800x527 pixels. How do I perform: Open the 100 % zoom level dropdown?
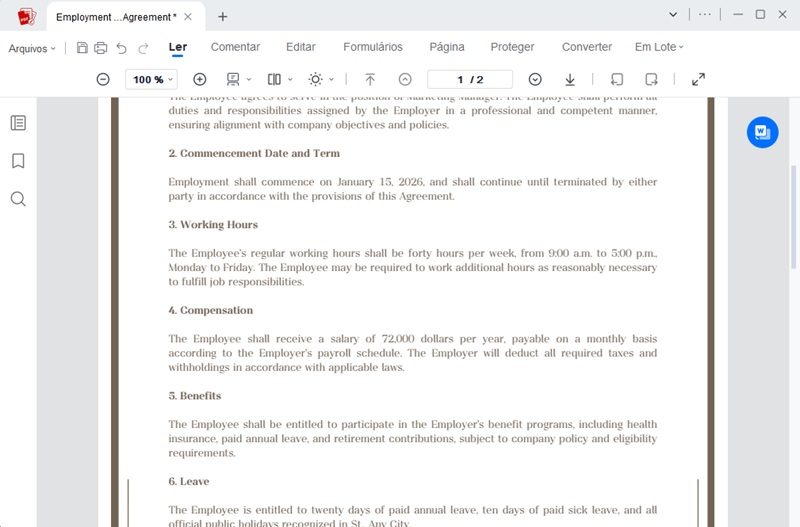pyautogui.click(x=152, y=79)
